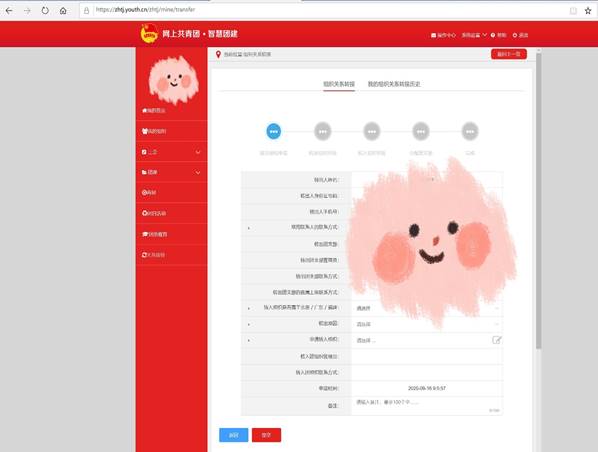Viewport: 598px width, 452px height.
Task: Reload the page with the refresh icon
Action: [45, 11]
